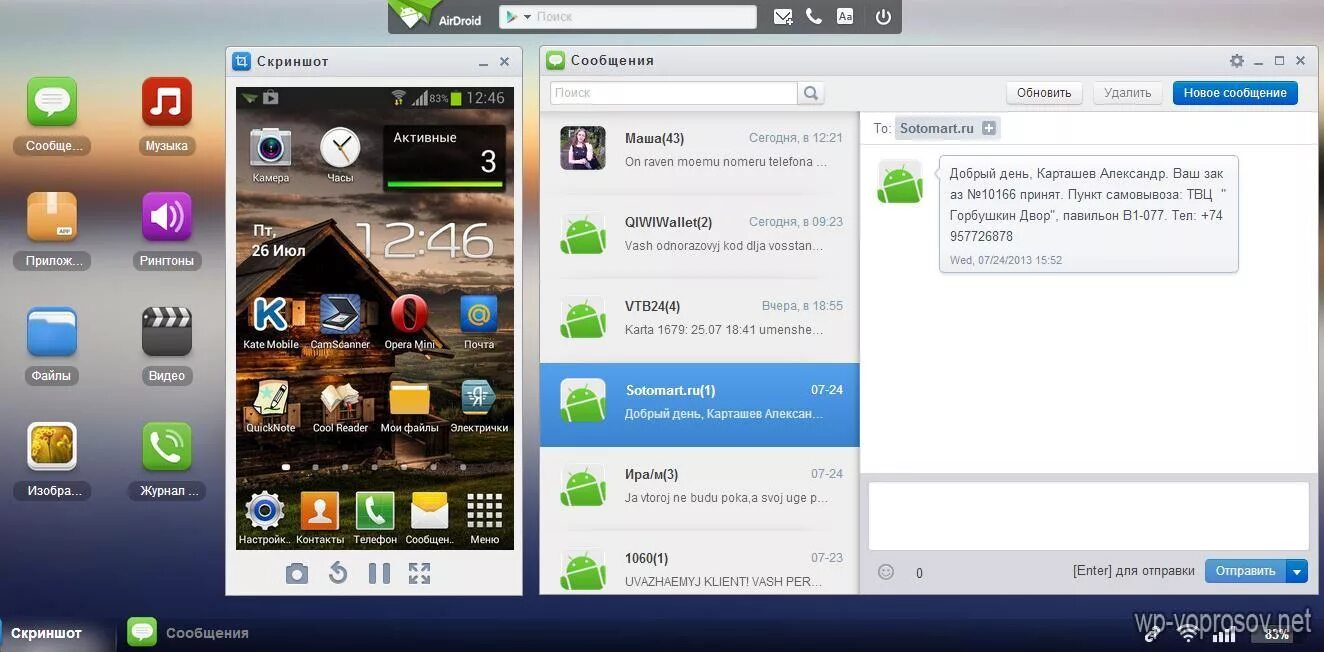The width and height of the screenshot is (1324, 652).
Task: Open Сообщения window settings gear
Action: coord(1237,61)
